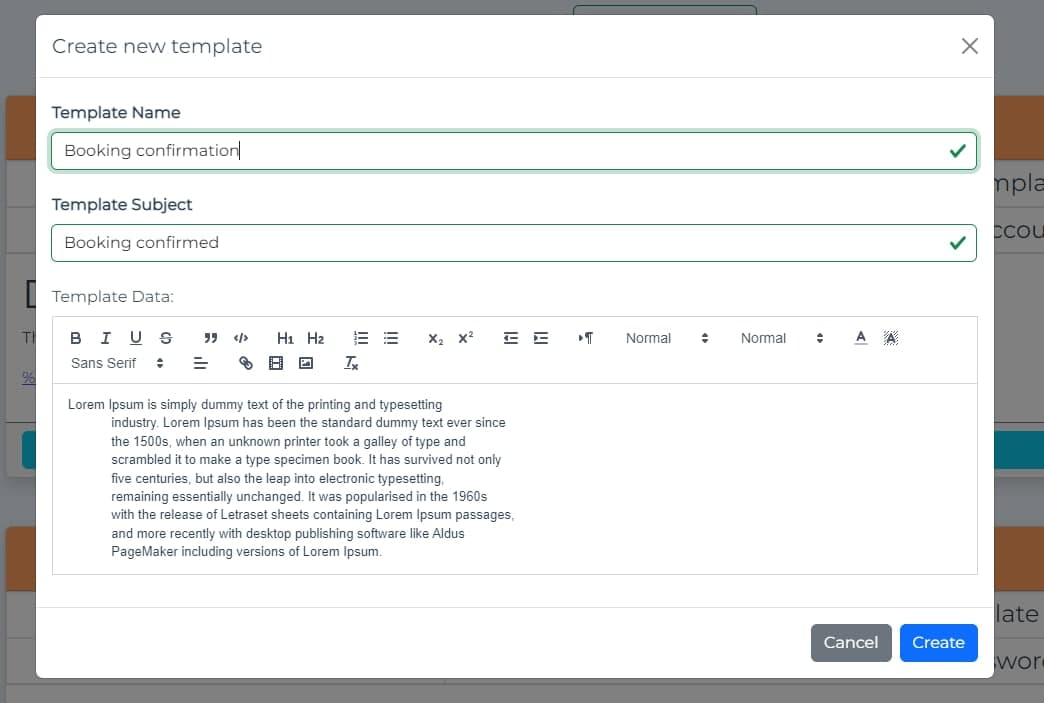Open the text color picker
Image resolution: width=1044 pixels, height=703 pixels.
(860, 338)
